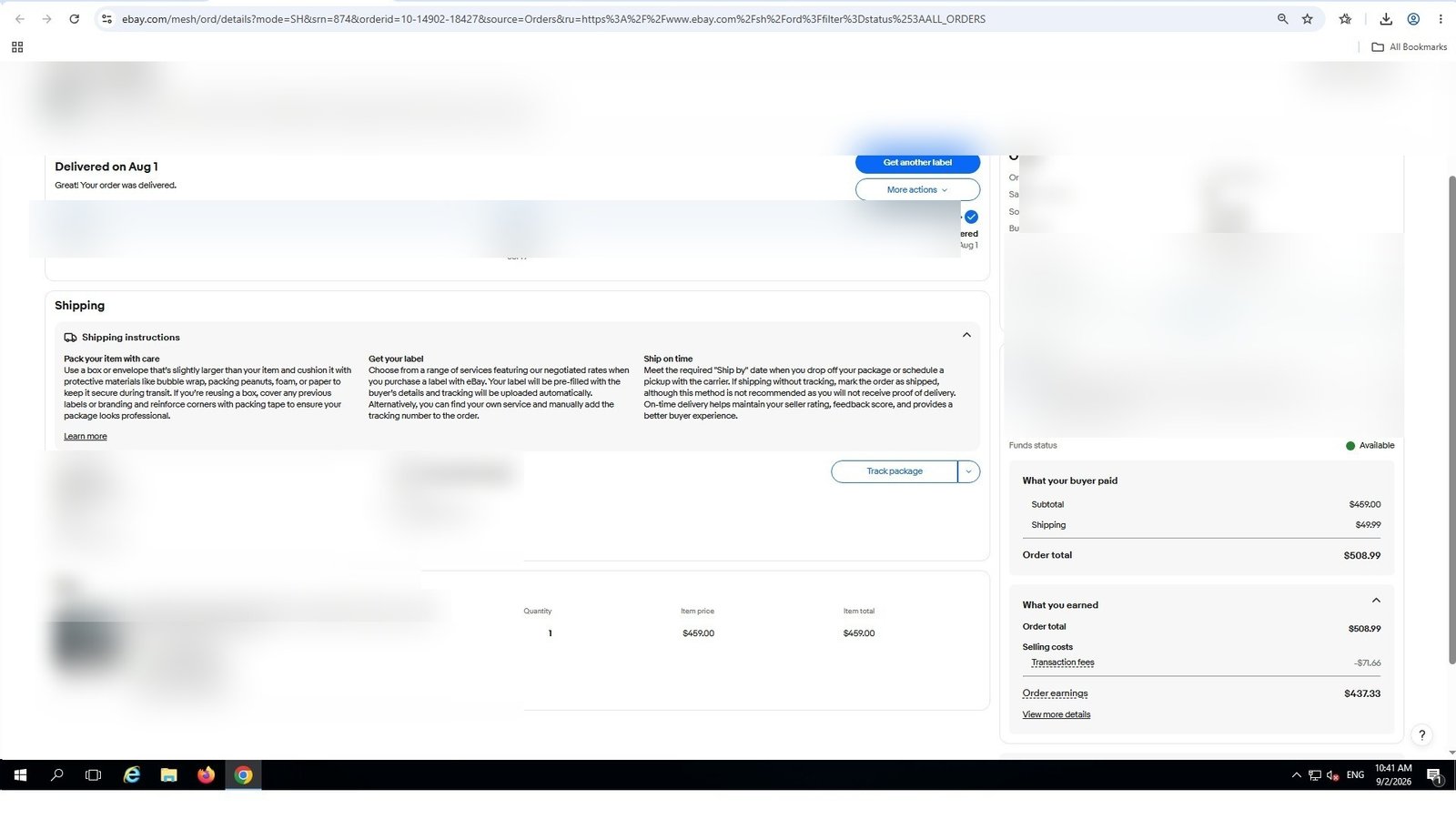Open Windows taskbar search
Screen dimensions: 1456x819
[x=56, y=775]
